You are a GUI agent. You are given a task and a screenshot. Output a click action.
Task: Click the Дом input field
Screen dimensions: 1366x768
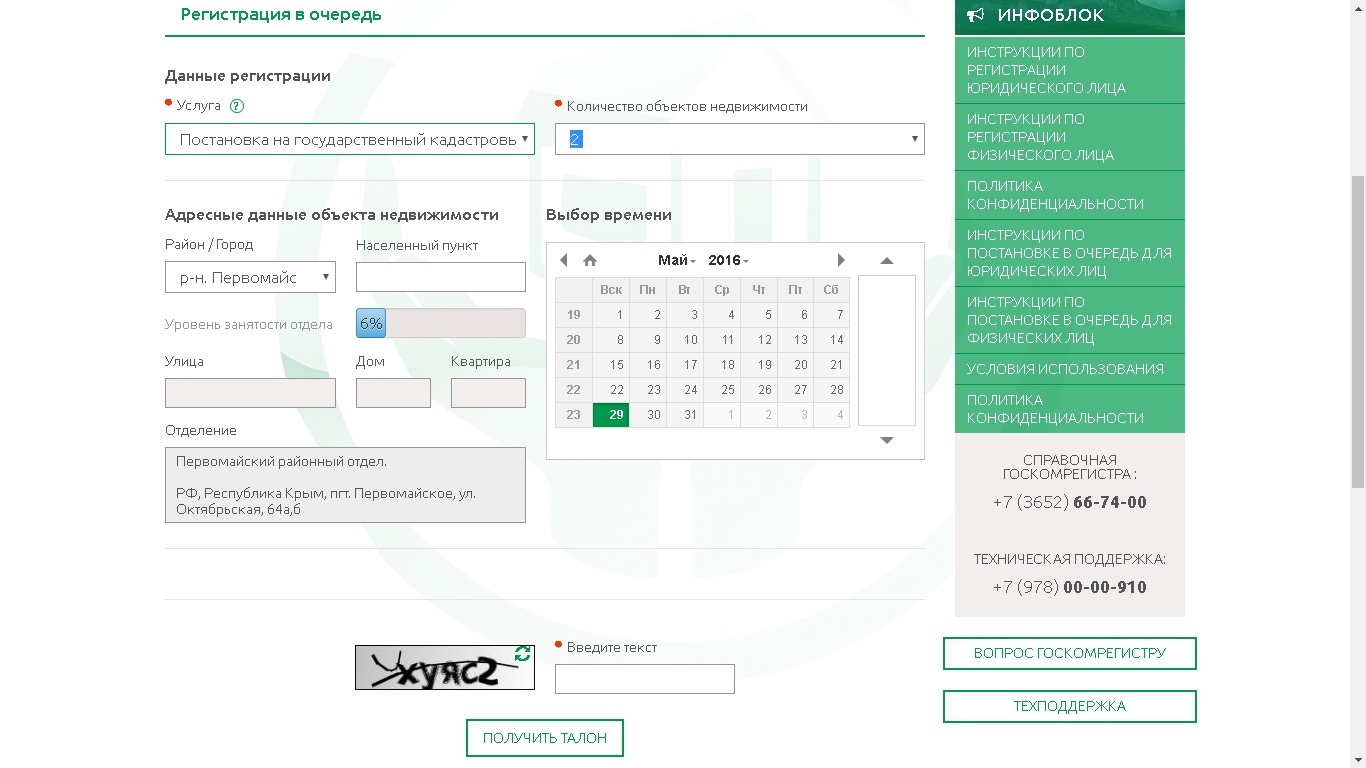(x=393, y=393)
